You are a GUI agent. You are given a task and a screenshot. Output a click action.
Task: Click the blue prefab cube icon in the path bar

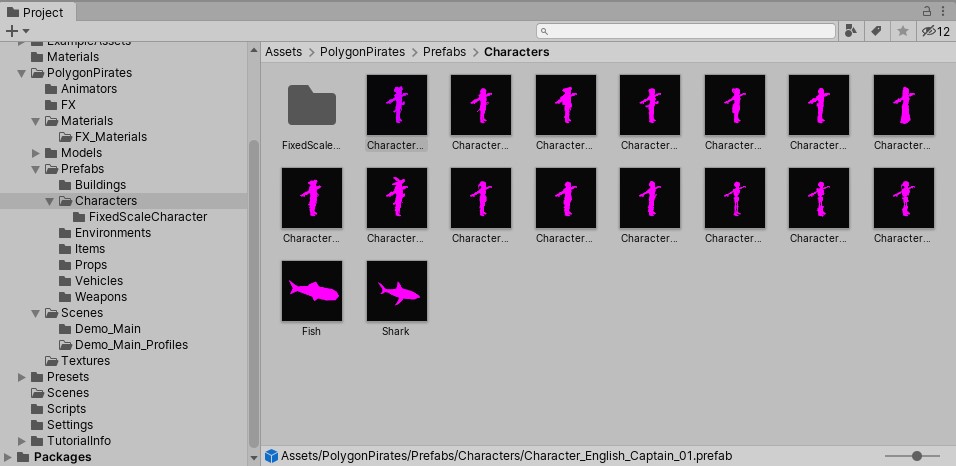[x=272, y=456]
